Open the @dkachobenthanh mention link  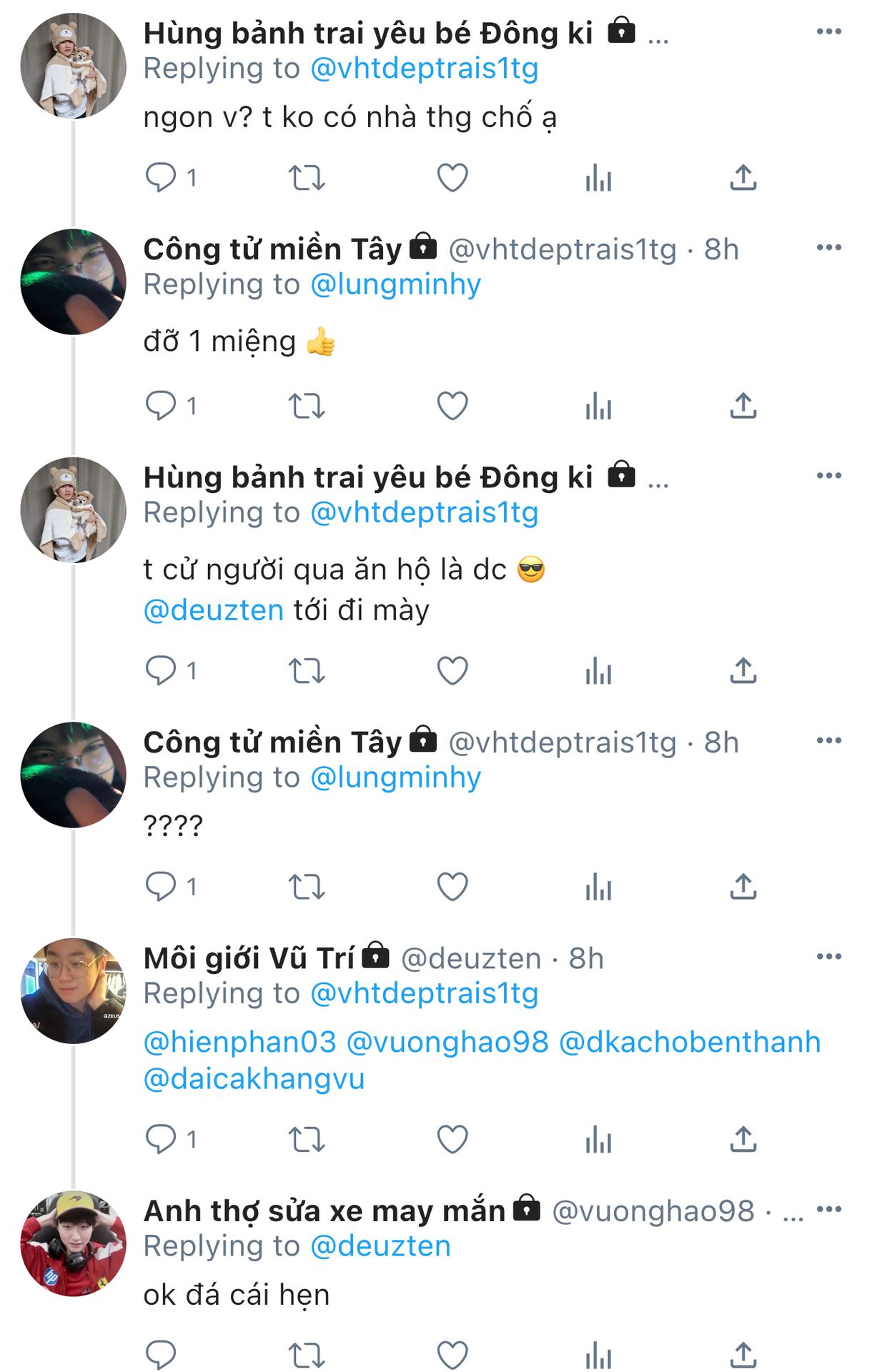(x=689, y=1042)
